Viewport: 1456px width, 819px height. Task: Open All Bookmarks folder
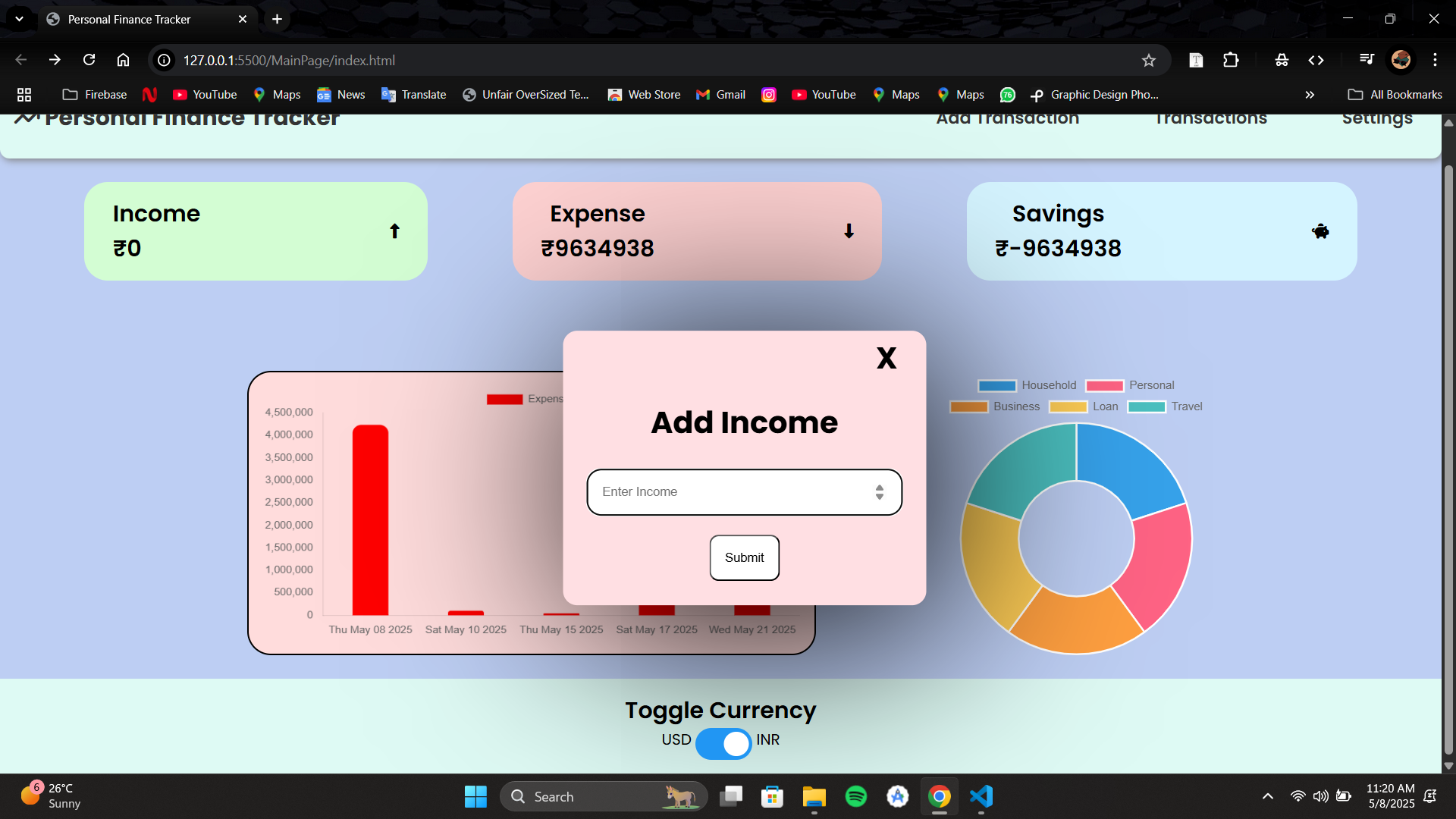(x=1395, y=95)
